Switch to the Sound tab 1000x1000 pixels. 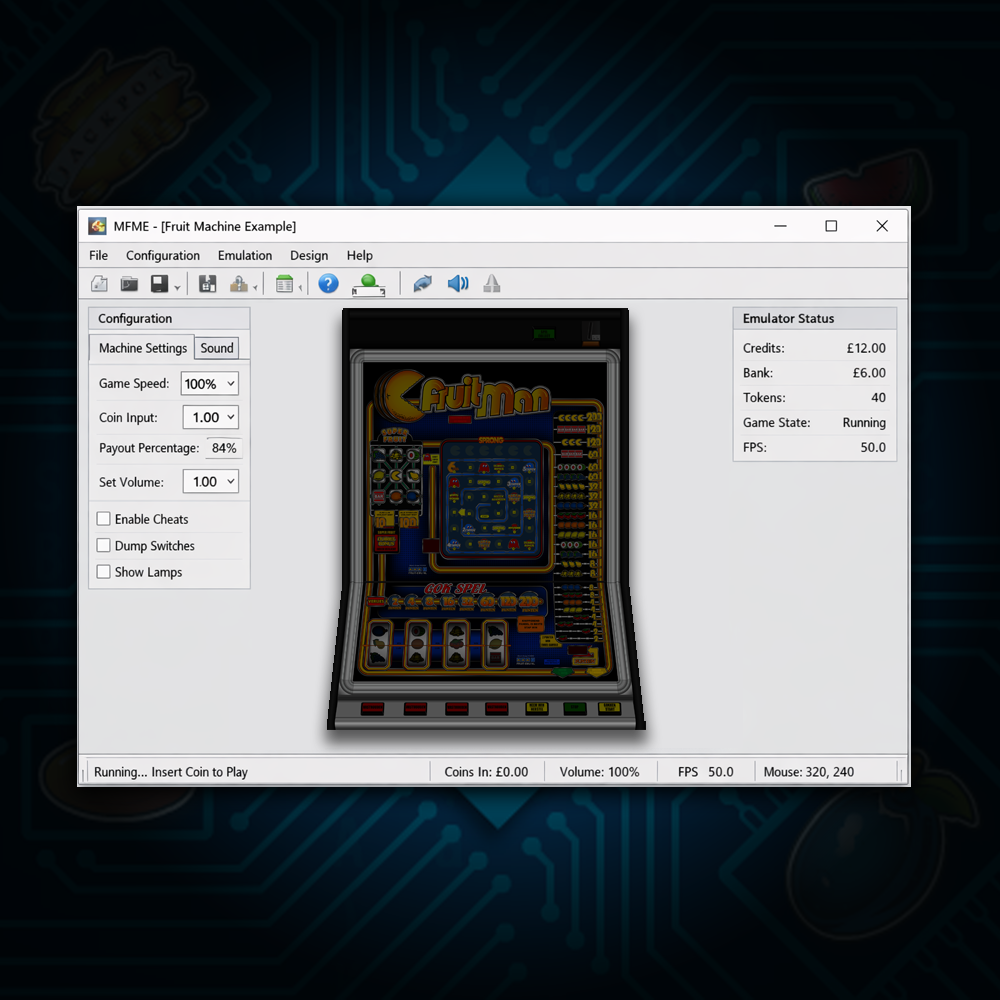pyautogui.click(x=217, y=348)
